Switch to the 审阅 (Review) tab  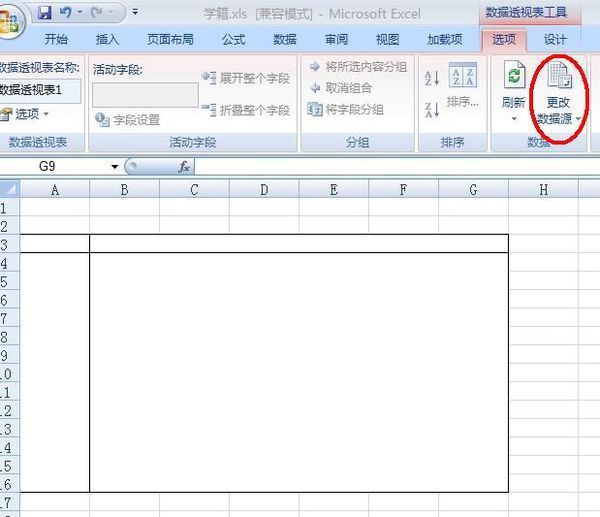336,39
